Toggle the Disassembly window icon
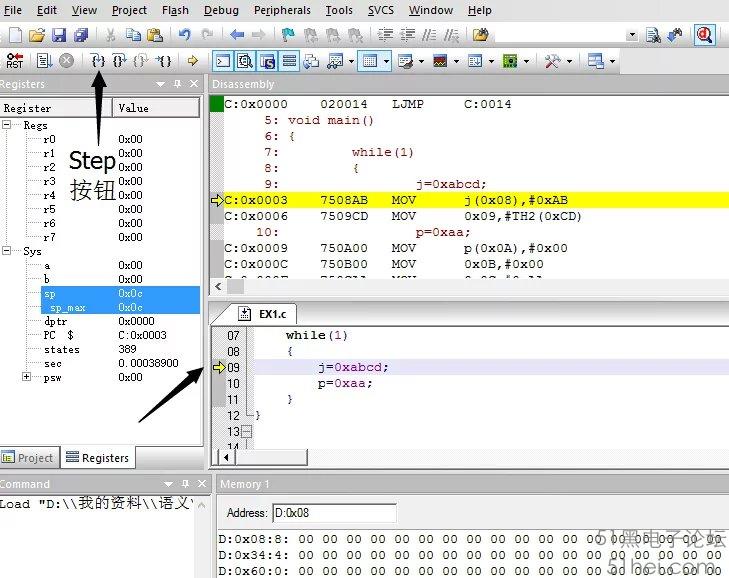The width and height of the screenshot is (729, 578). click(x=244, y=61)
